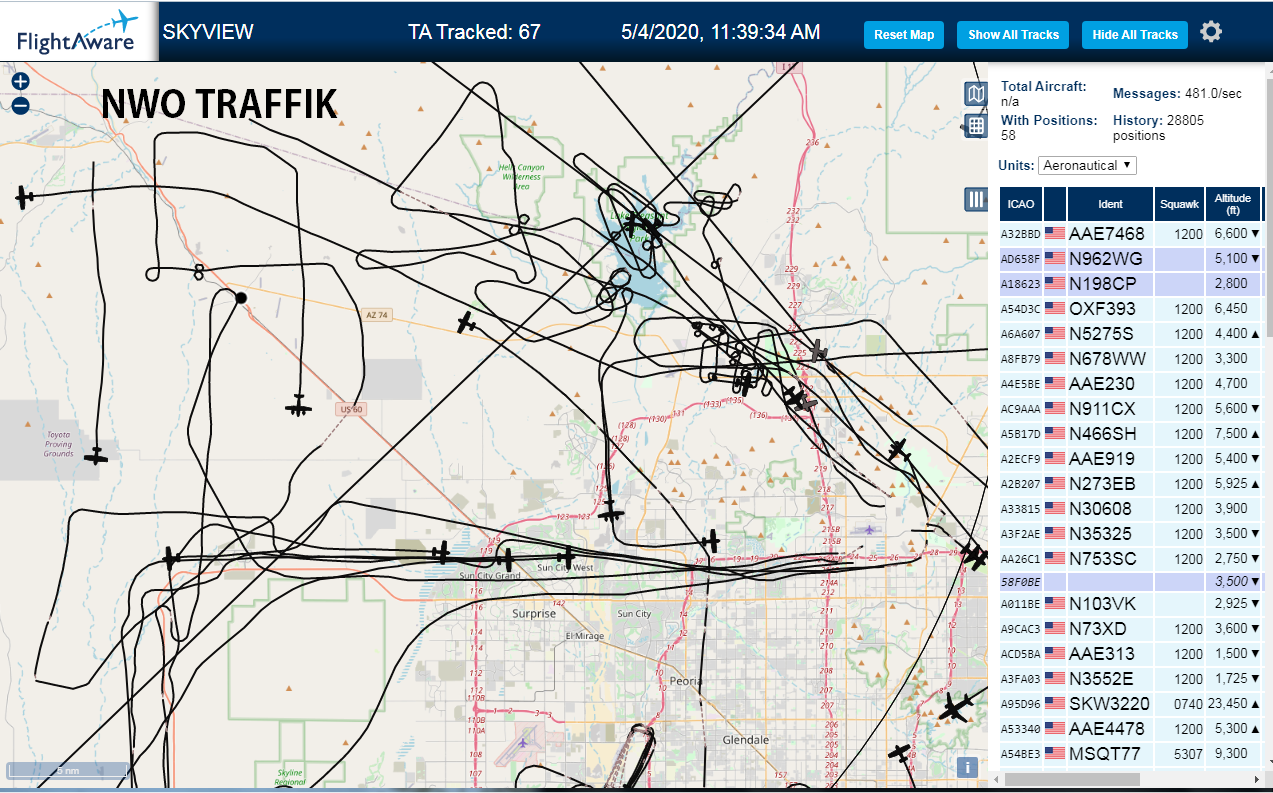Select aircraft row N911CX
The height and width of the screenshot is (793, 1273).
tap(1130, 409)
